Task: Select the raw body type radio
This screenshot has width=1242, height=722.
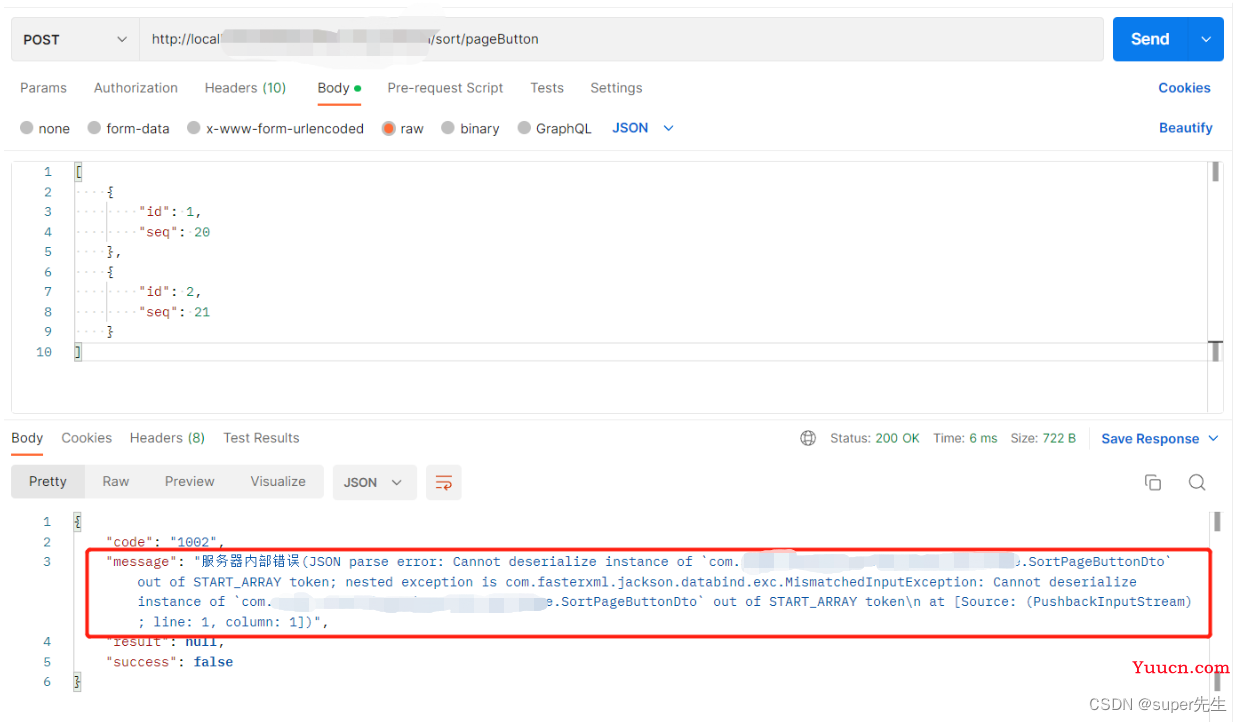Action: click(x=389, y=128)
